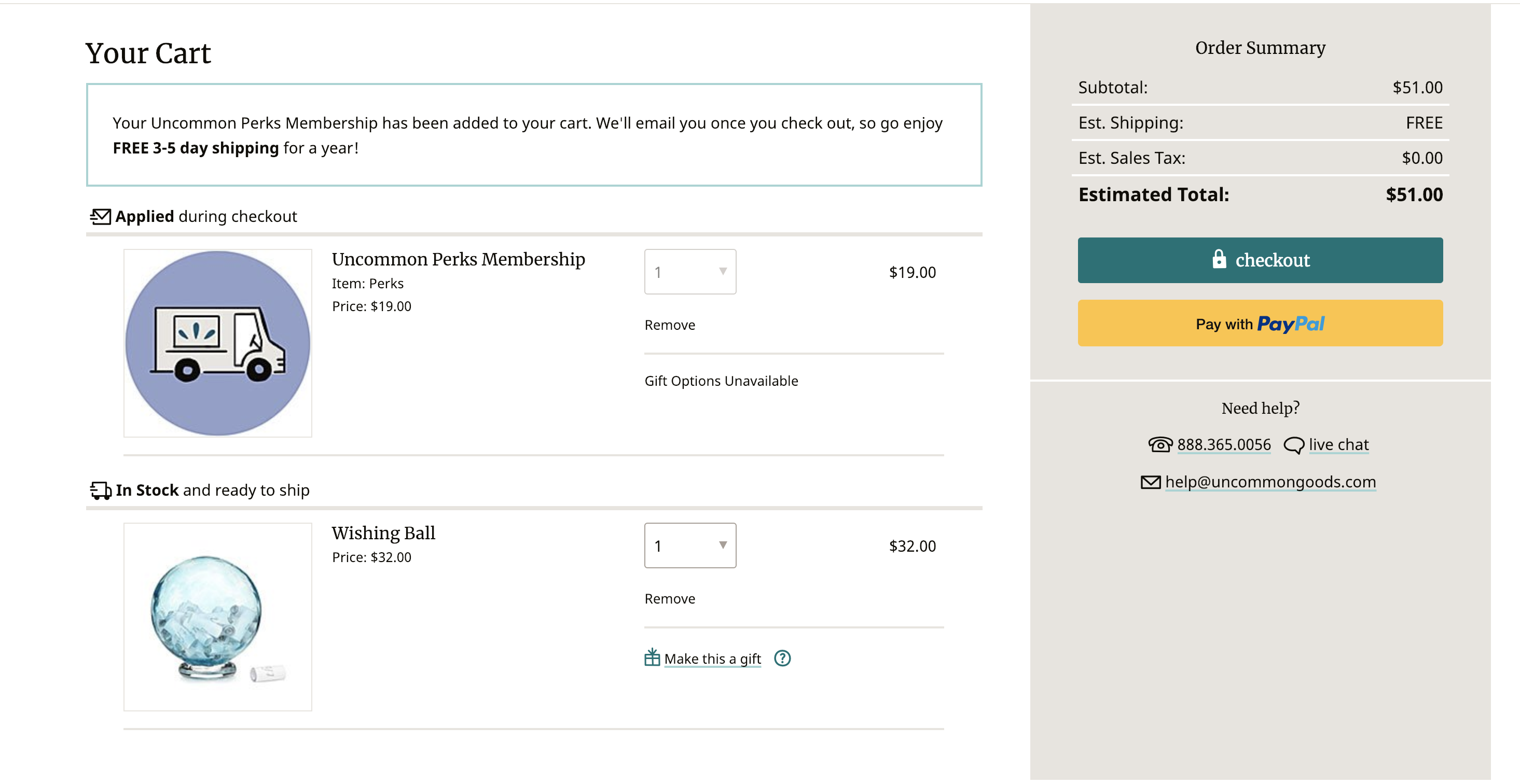Image resolution: width=1520 pixels, height=784 pixels.
Task: Open the Wishing Ball product thumbnail
Action: [218, 617]
